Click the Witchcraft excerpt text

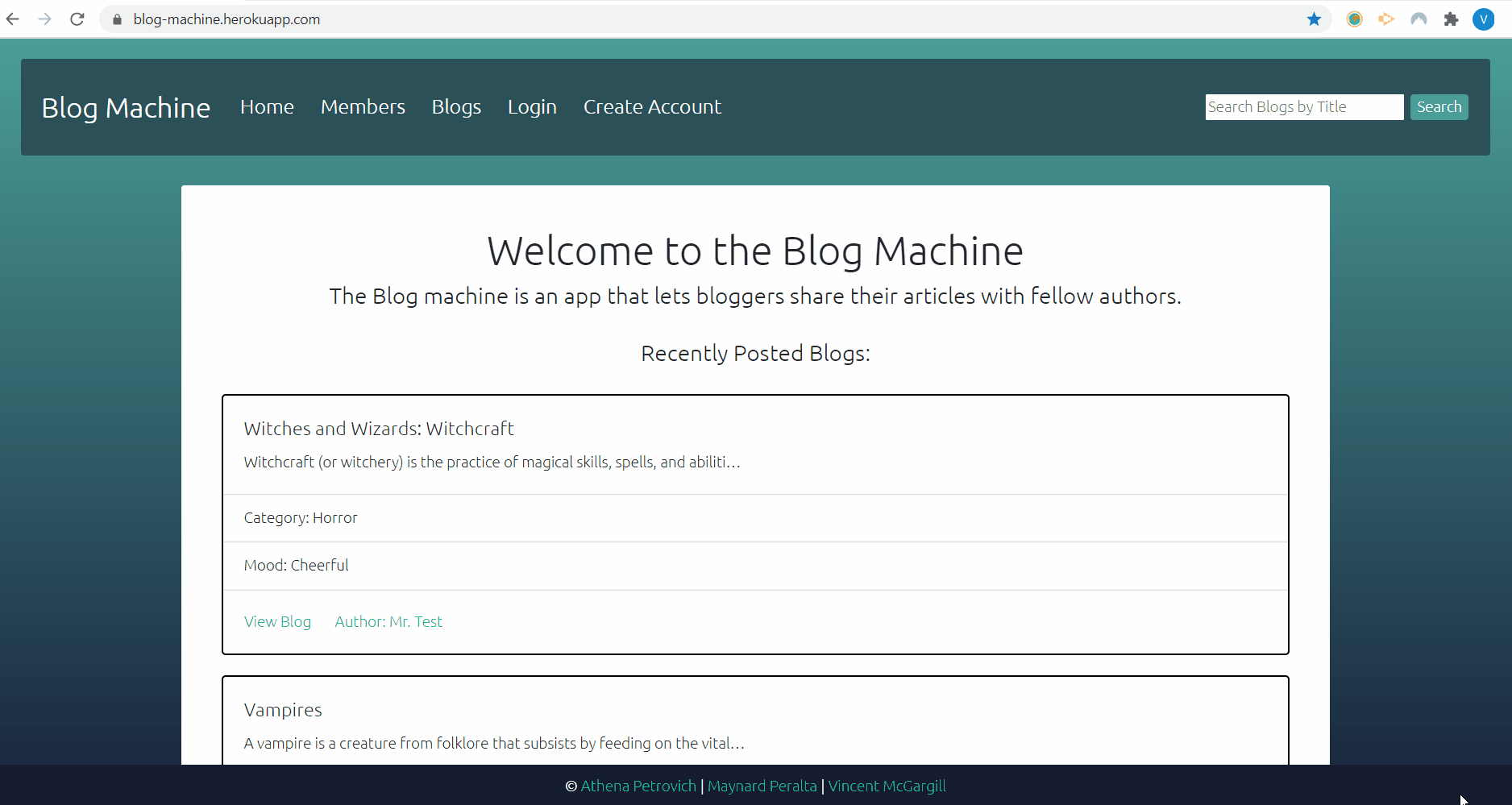(x=492, y=462)
